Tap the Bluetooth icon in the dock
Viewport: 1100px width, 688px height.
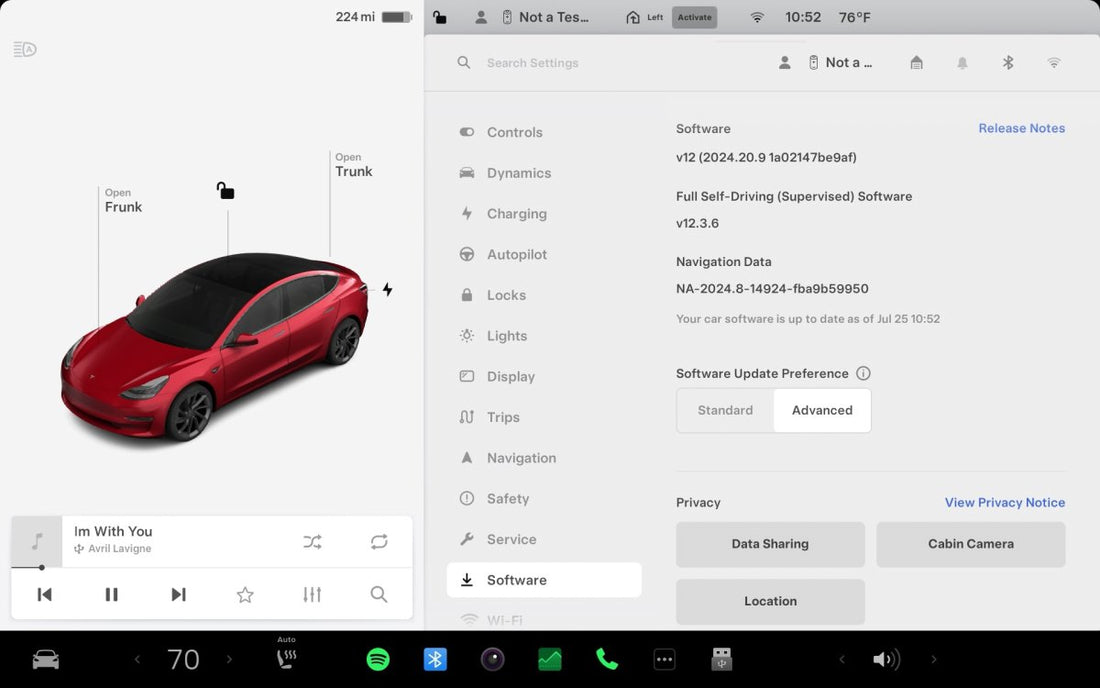click(x=435, y=659)
